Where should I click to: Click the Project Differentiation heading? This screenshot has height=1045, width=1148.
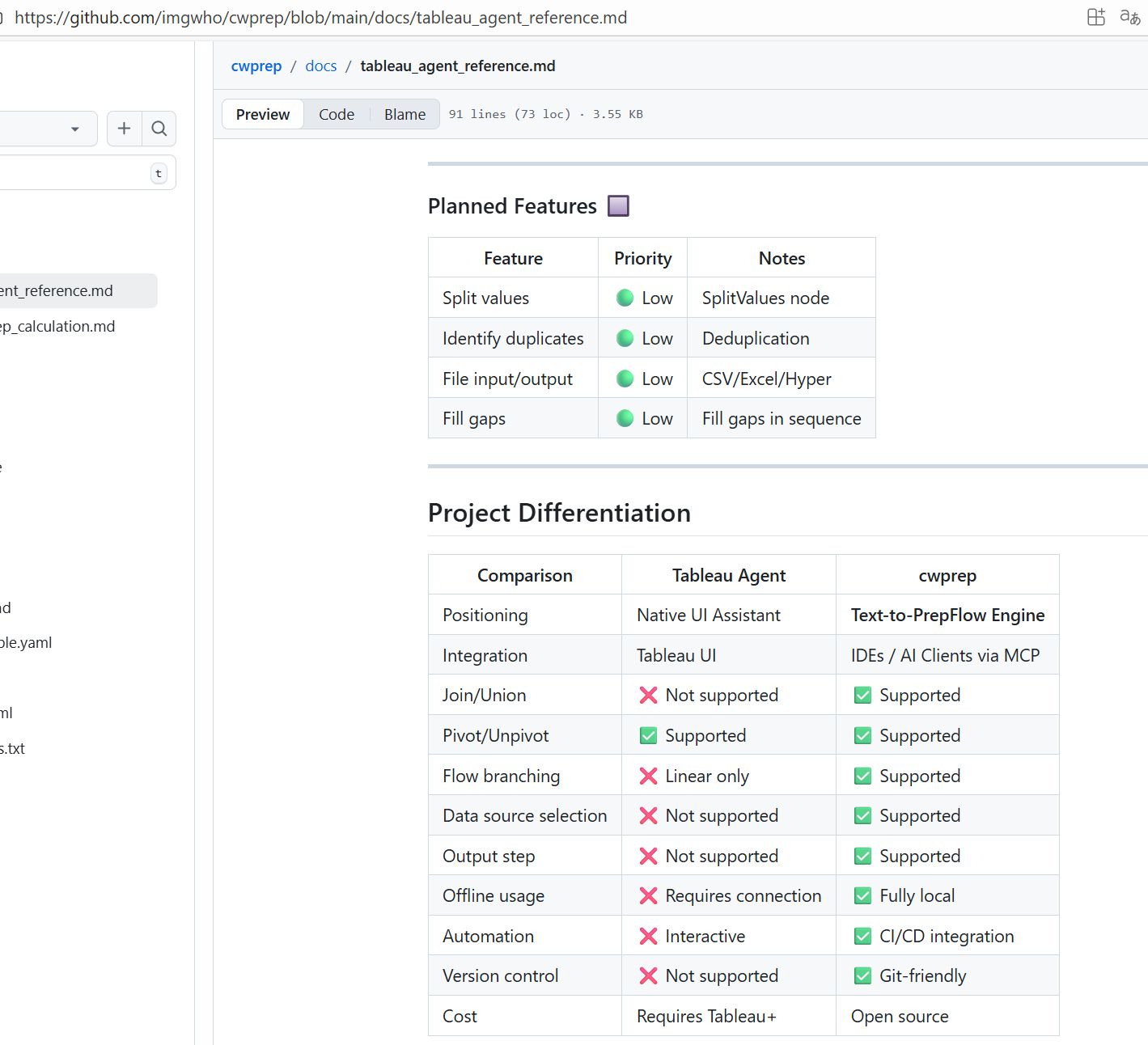pyautogui.click(x=559, y=513)
